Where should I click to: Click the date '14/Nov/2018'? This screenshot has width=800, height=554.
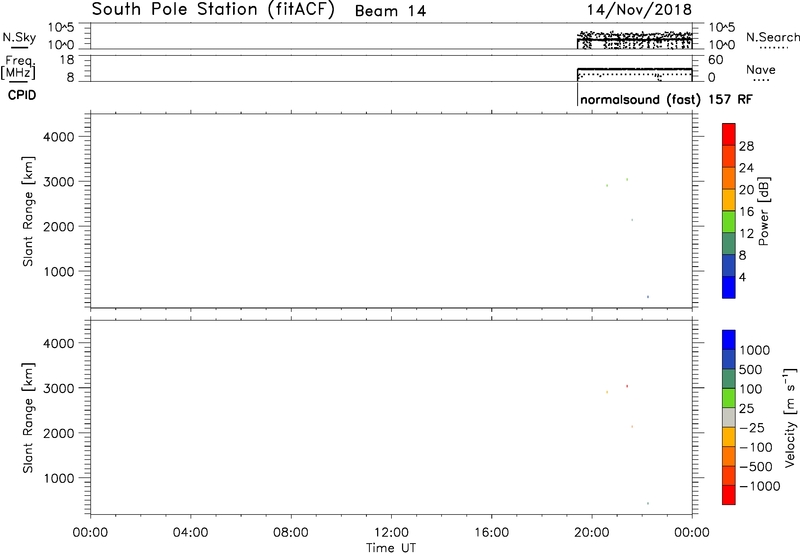pos(639,10)
